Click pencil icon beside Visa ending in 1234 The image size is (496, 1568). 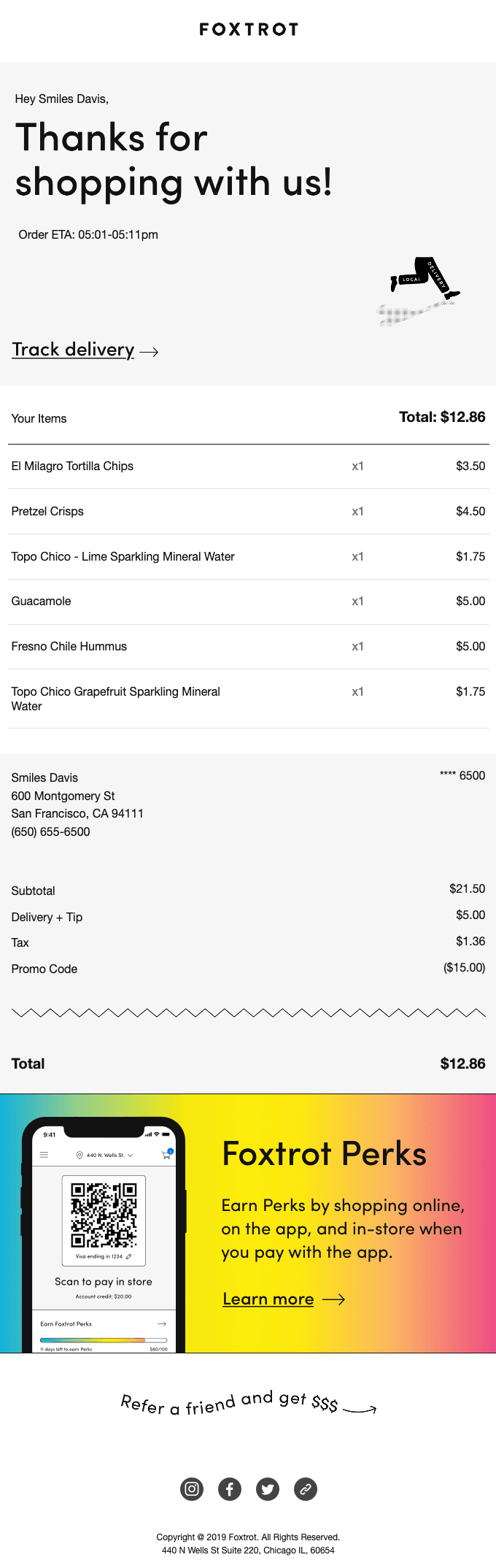129,1256
